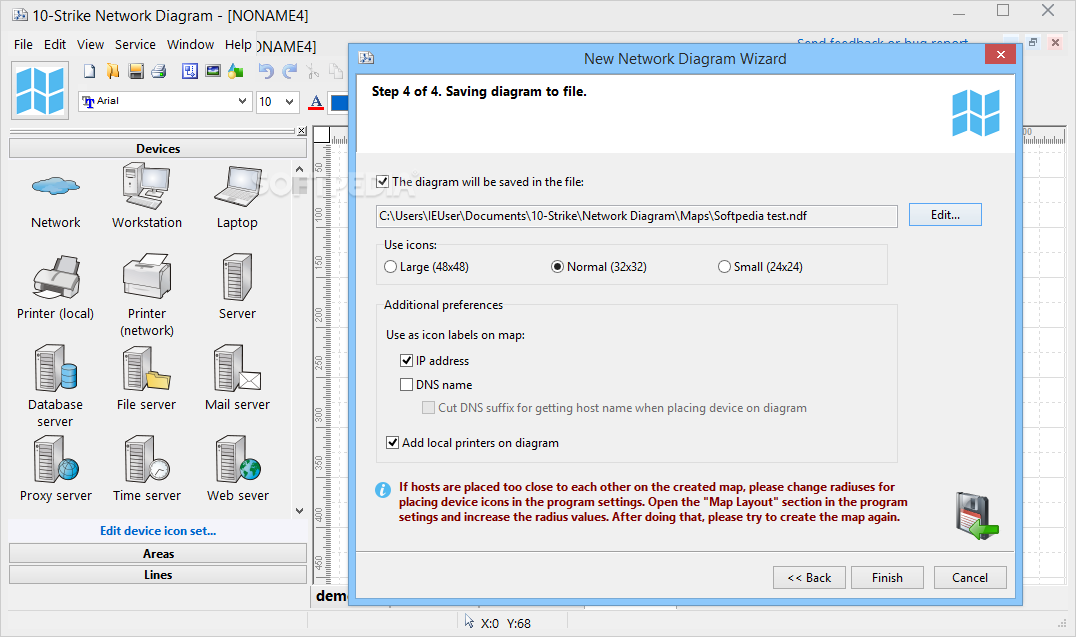Viewport: 1076px width, 637px height.
Task: Expand the Devices panel header
Action: 158,148
